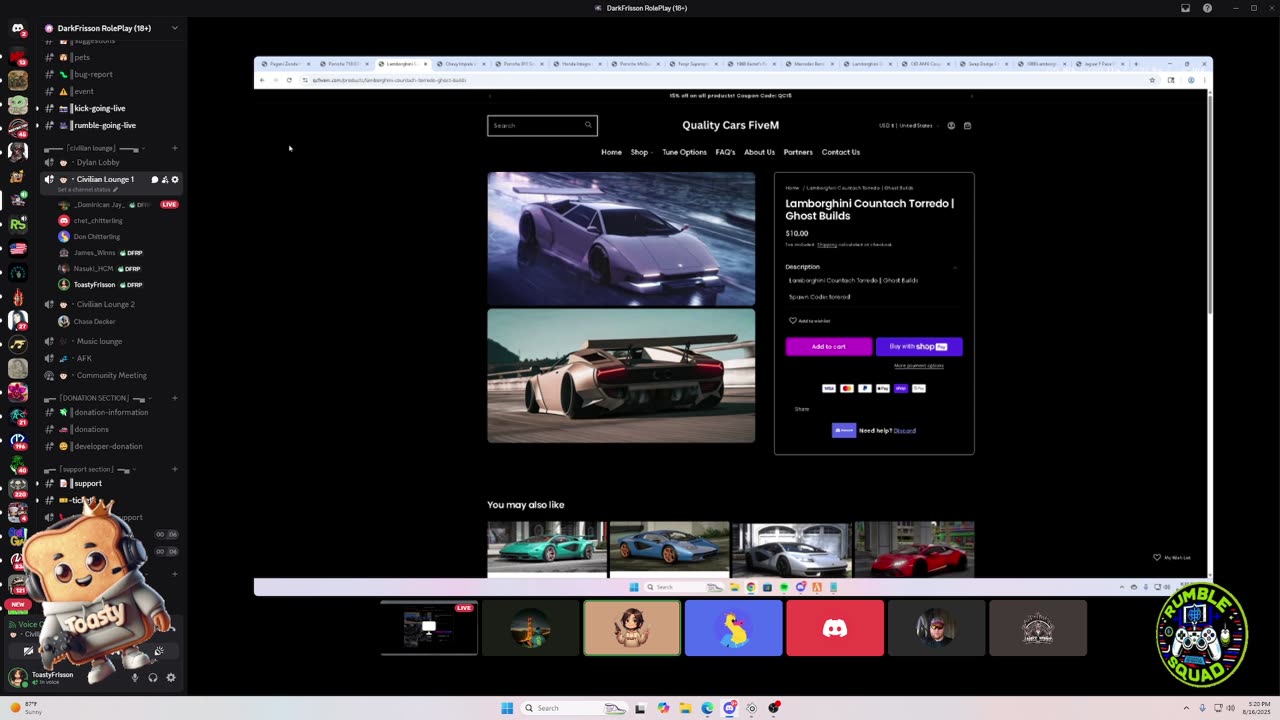Open the RS server icon in the server list

pos(18,224)
